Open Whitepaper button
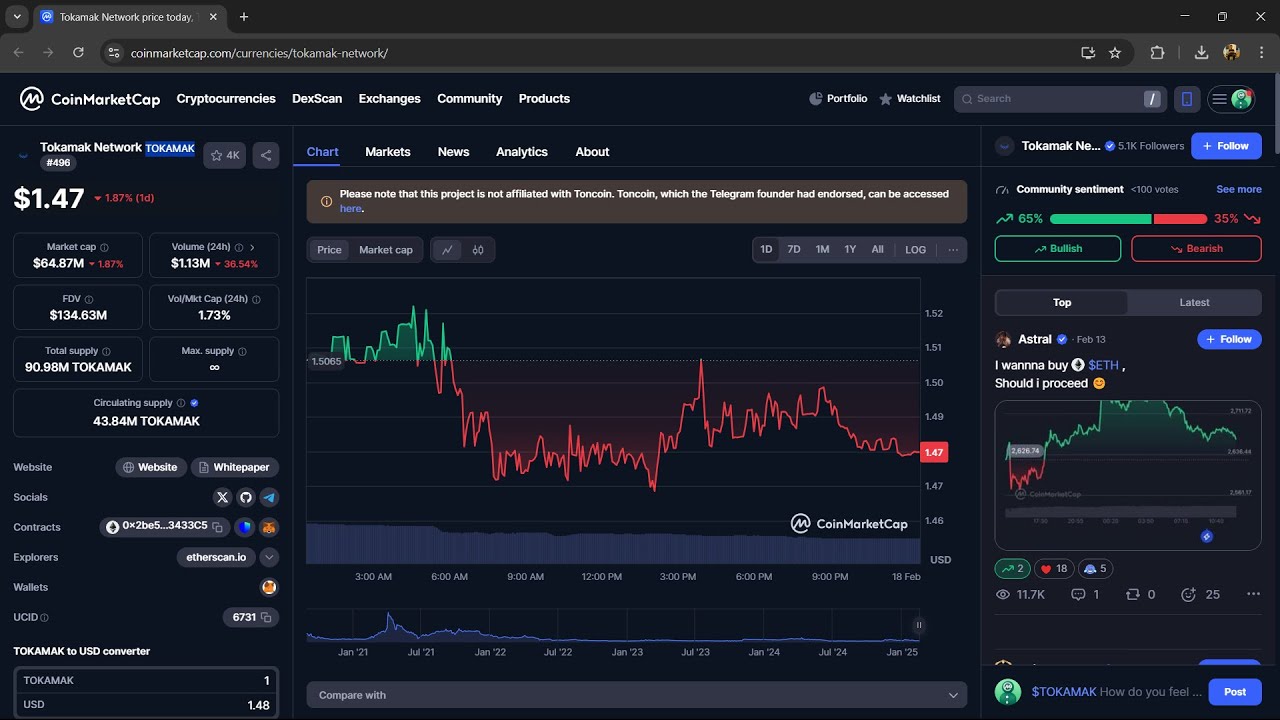1280x720 pixels. tap(234, 467)
